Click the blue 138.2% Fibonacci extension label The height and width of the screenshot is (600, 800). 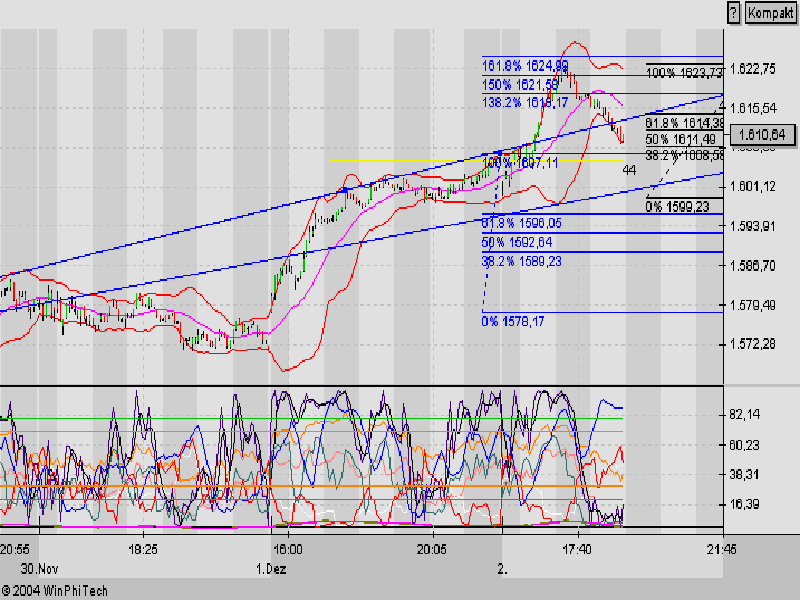coord(525,103)
